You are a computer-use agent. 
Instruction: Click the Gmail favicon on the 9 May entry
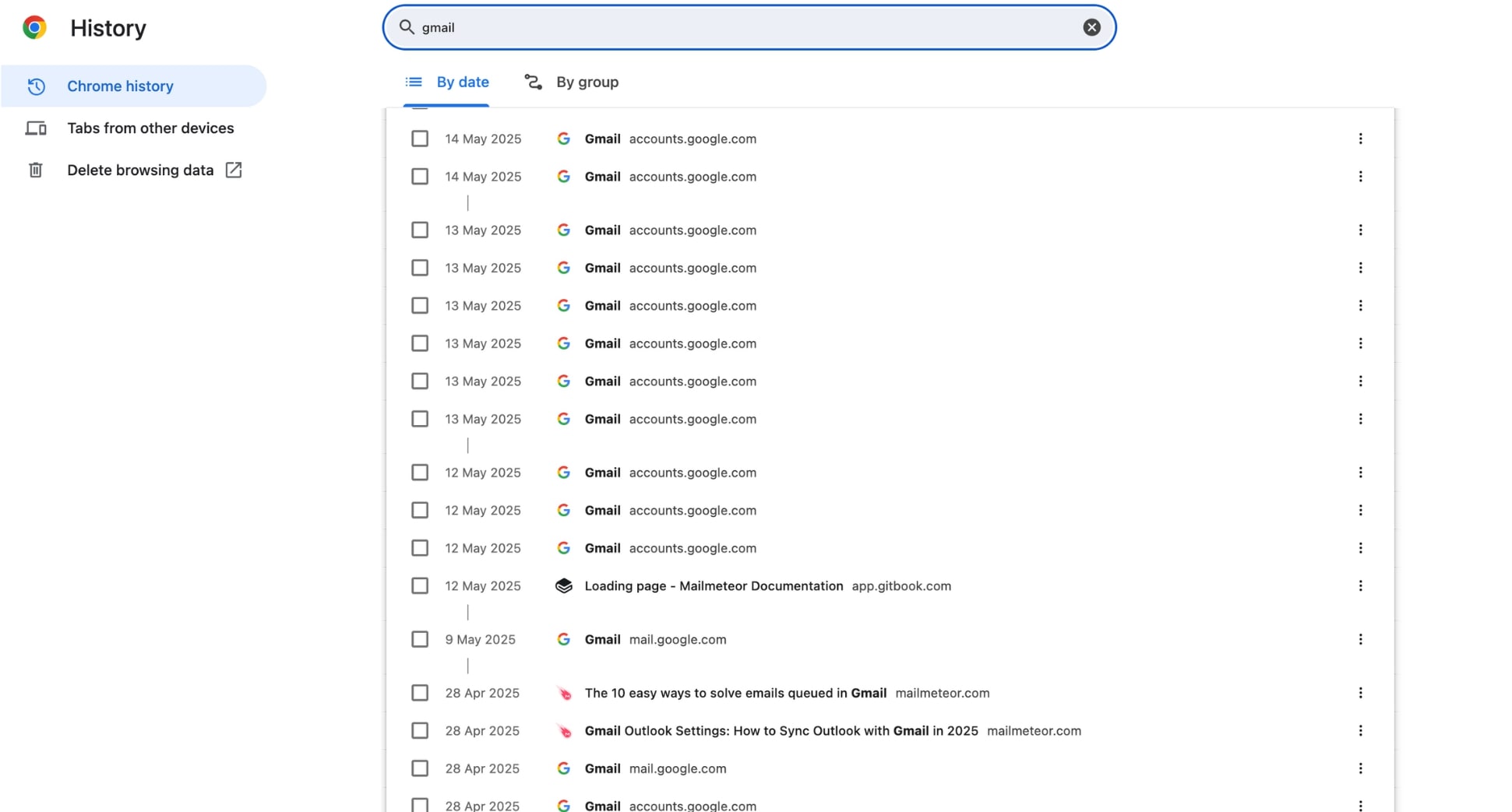click(564, 639)
